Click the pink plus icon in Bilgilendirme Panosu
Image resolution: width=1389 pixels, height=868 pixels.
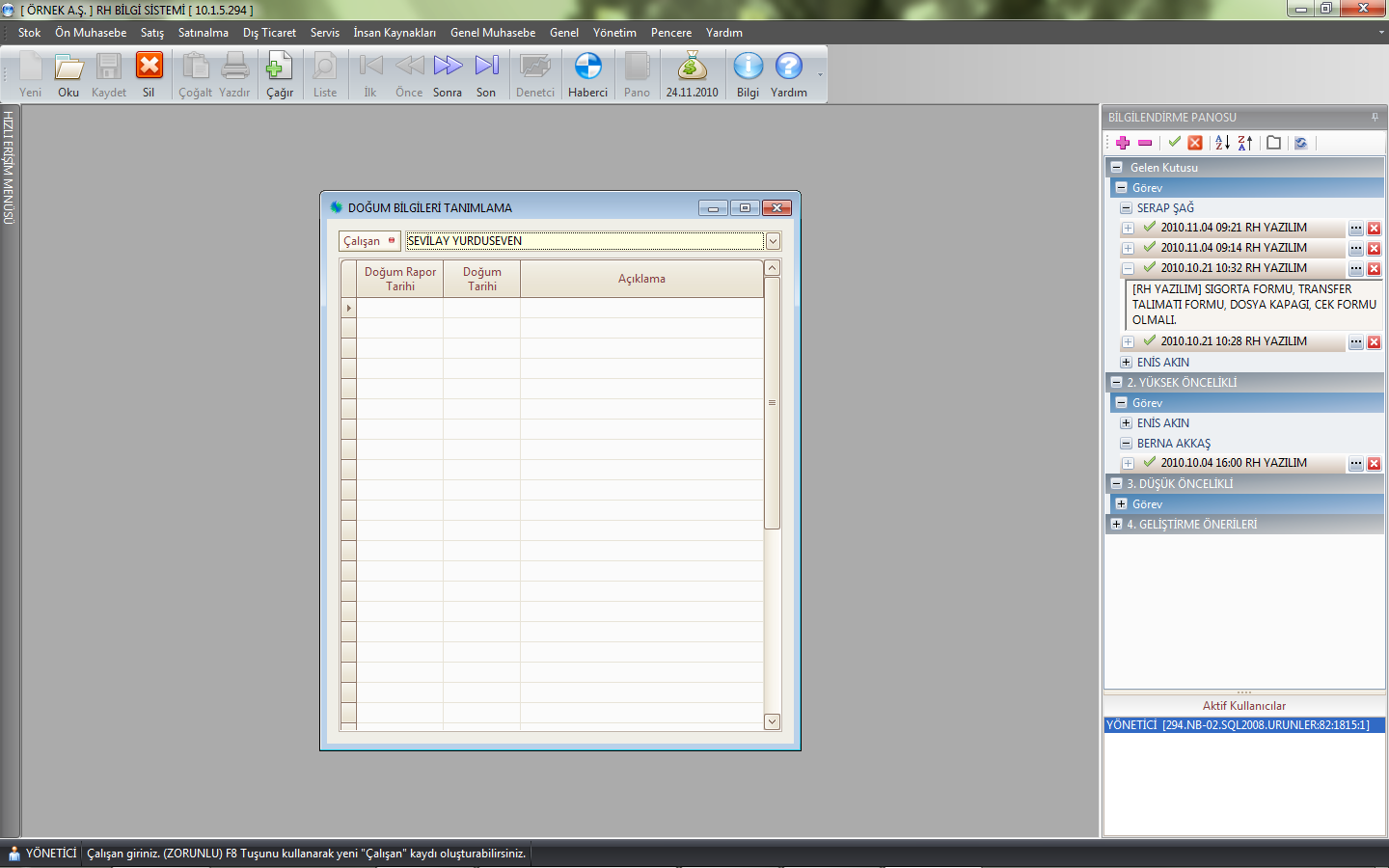(x=1123, y=143)
